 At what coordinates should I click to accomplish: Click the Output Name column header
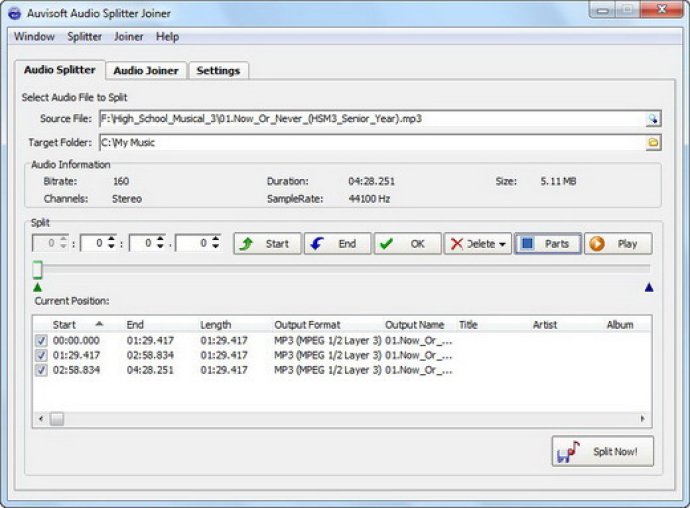pyautogui.click(x=419, y=325)
